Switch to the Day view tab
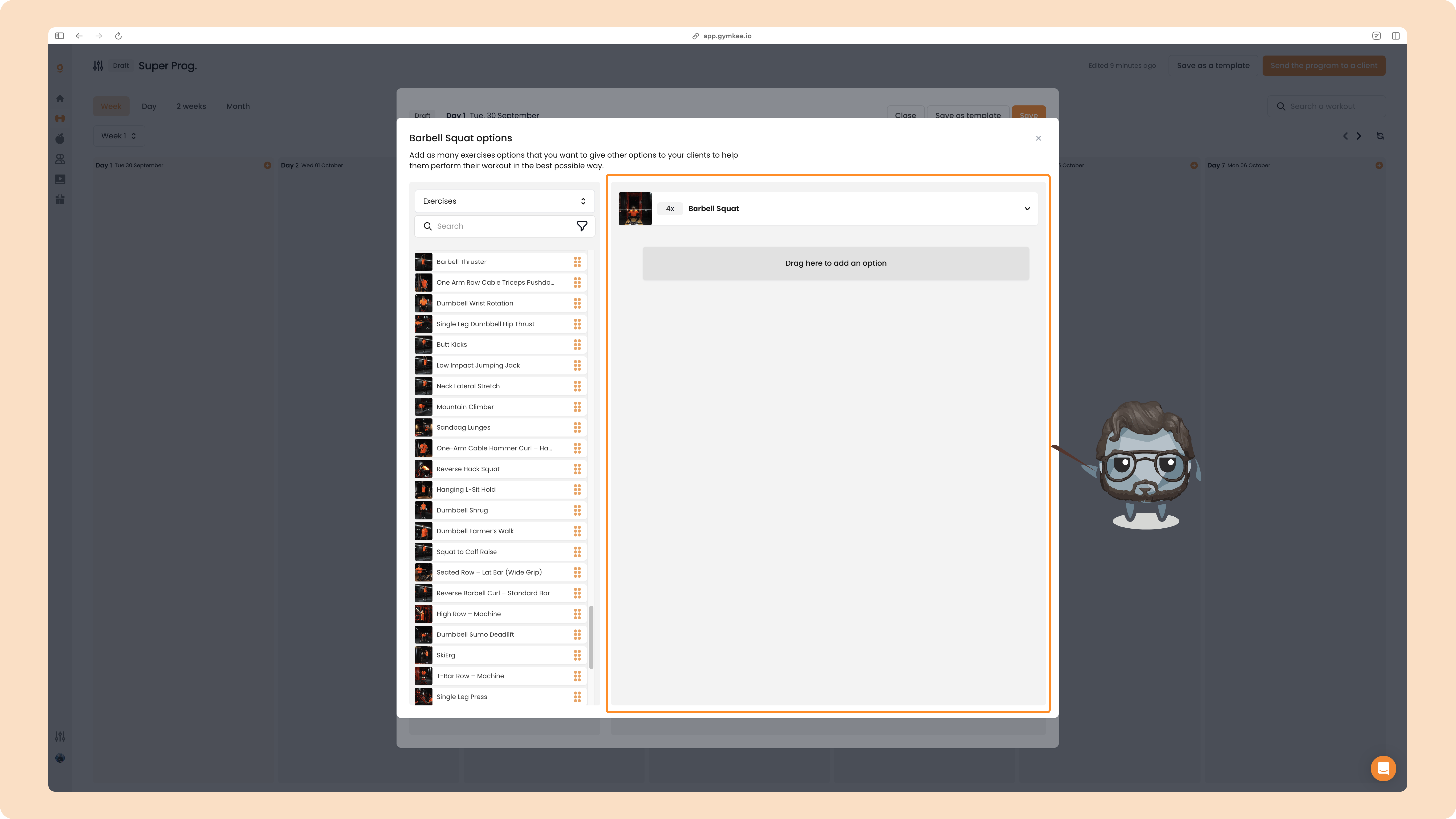This screenshot has width=1456, height=819. click(x=149, y=106)
